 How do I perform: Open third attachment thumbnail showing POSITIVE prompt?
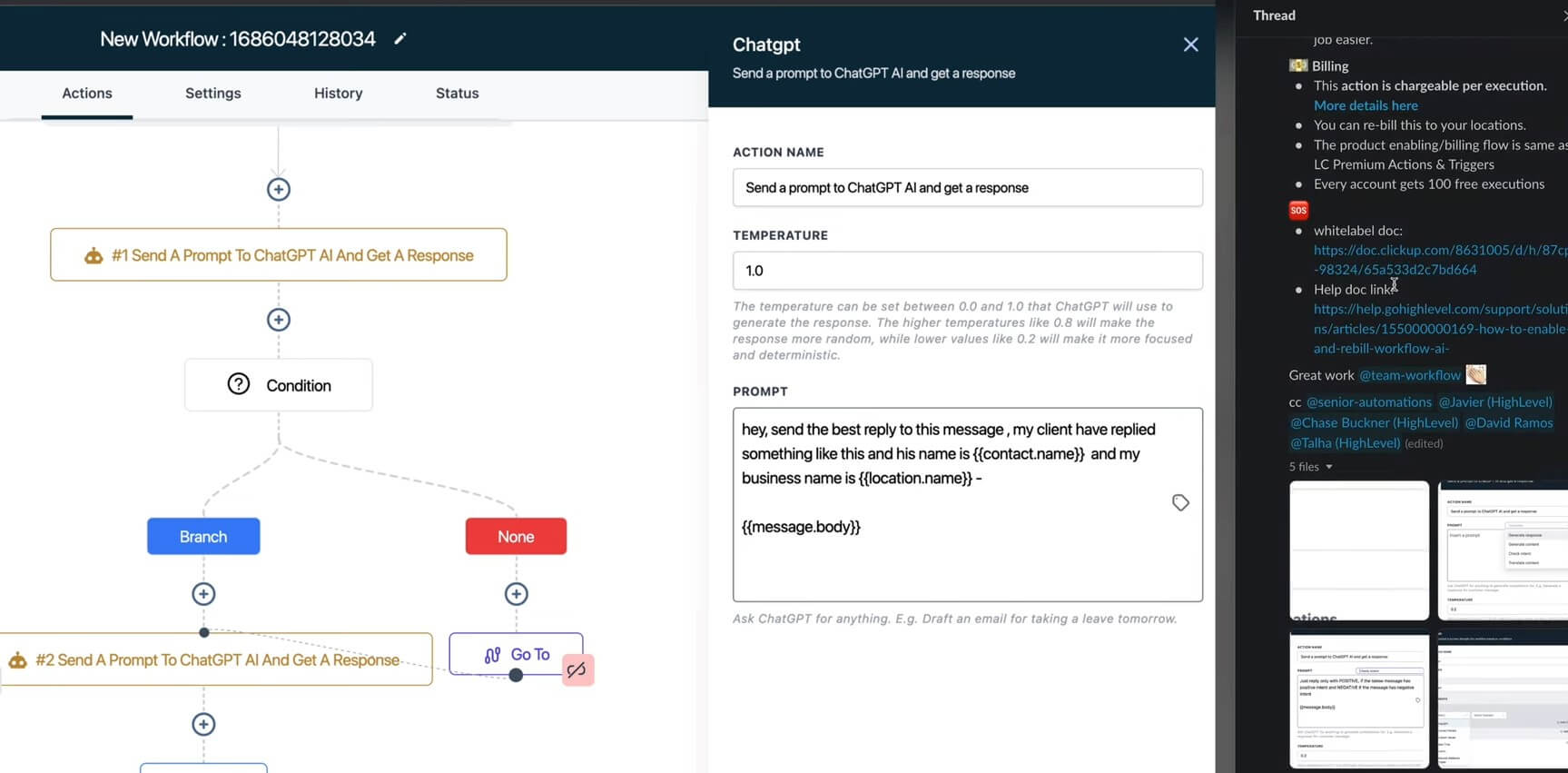click(x=1359, y=700)
